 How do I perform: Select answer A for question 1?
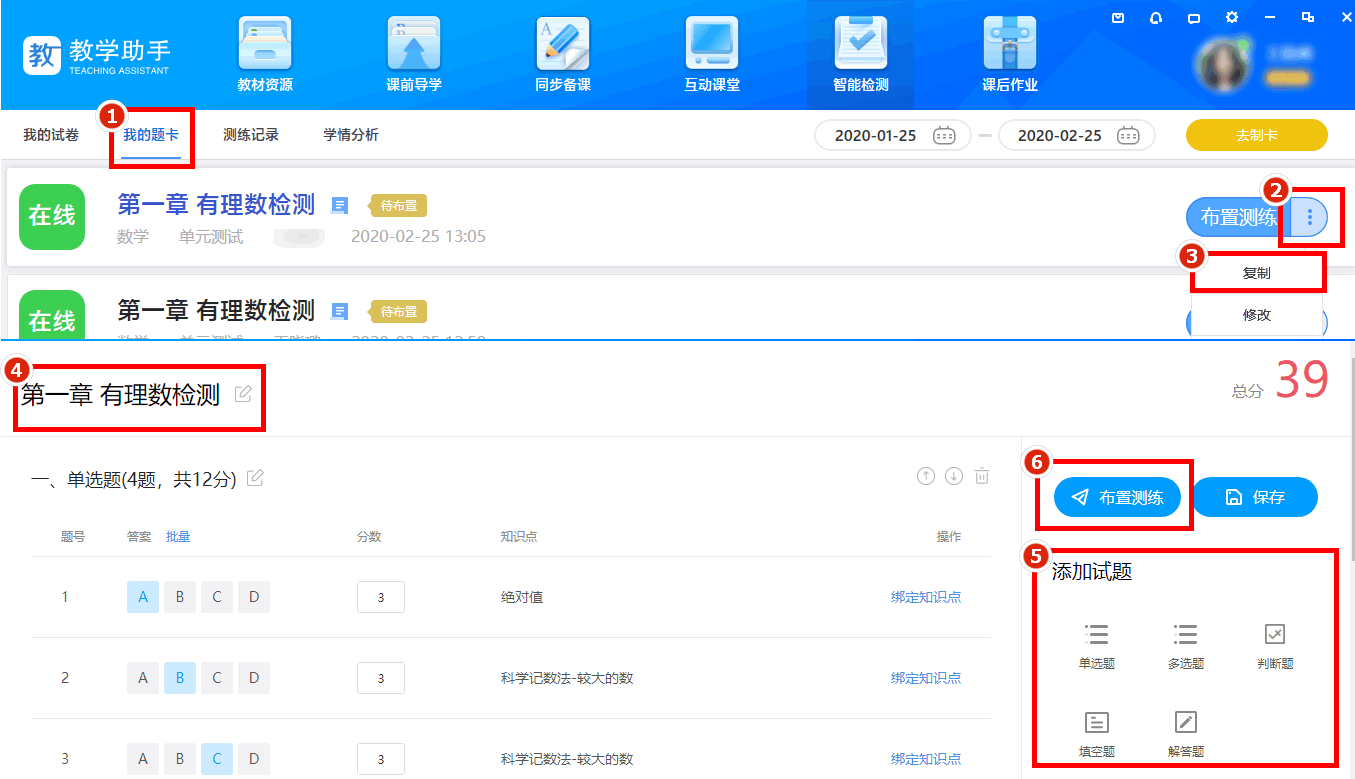click(x=143, y=597)
